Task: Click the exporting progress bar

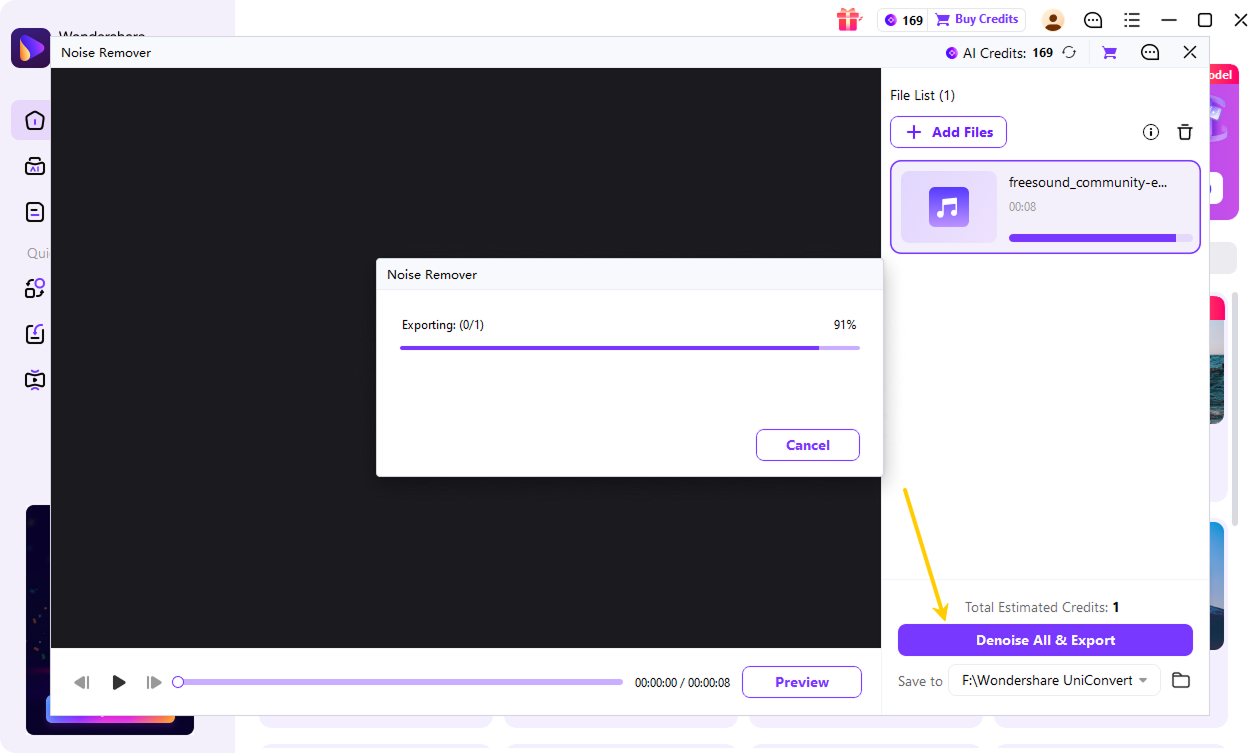Action: pos(630,347)
